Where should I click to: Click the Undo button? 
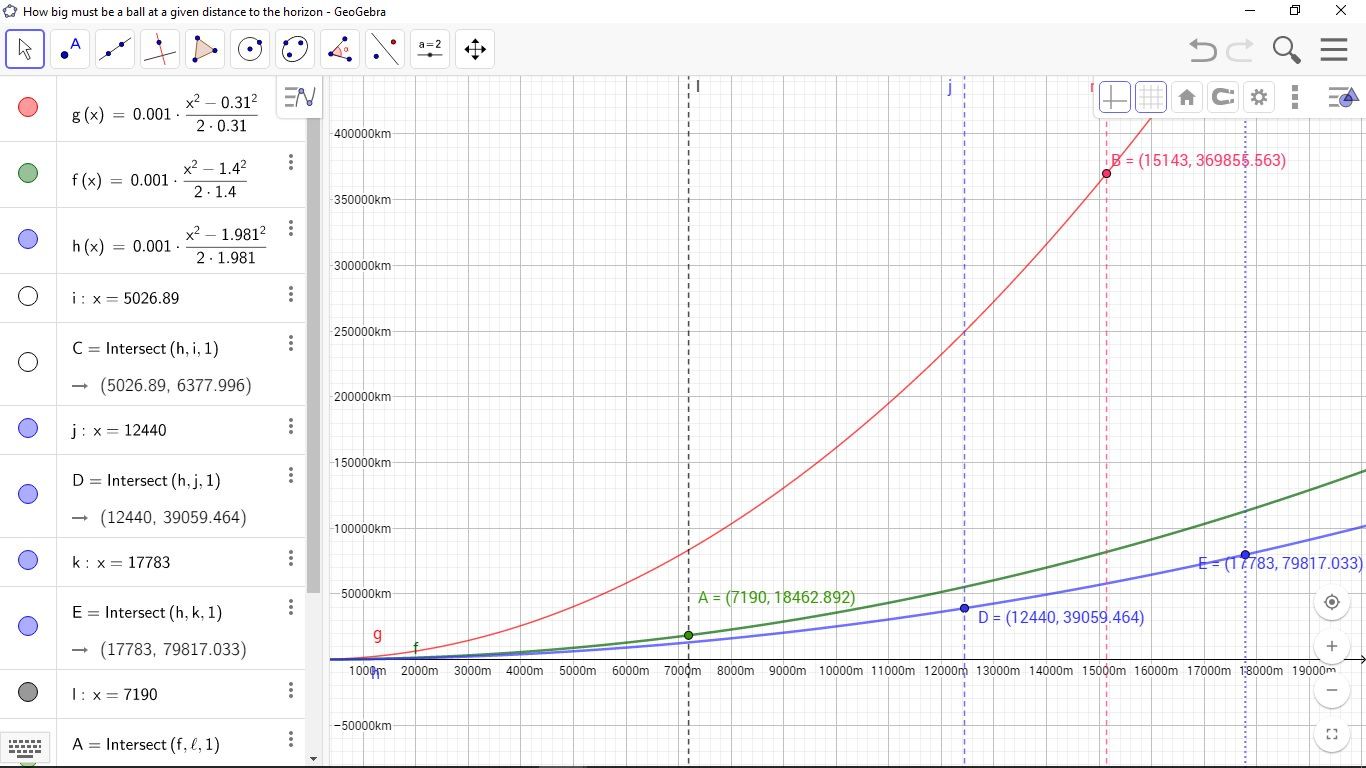(1202, 49)
